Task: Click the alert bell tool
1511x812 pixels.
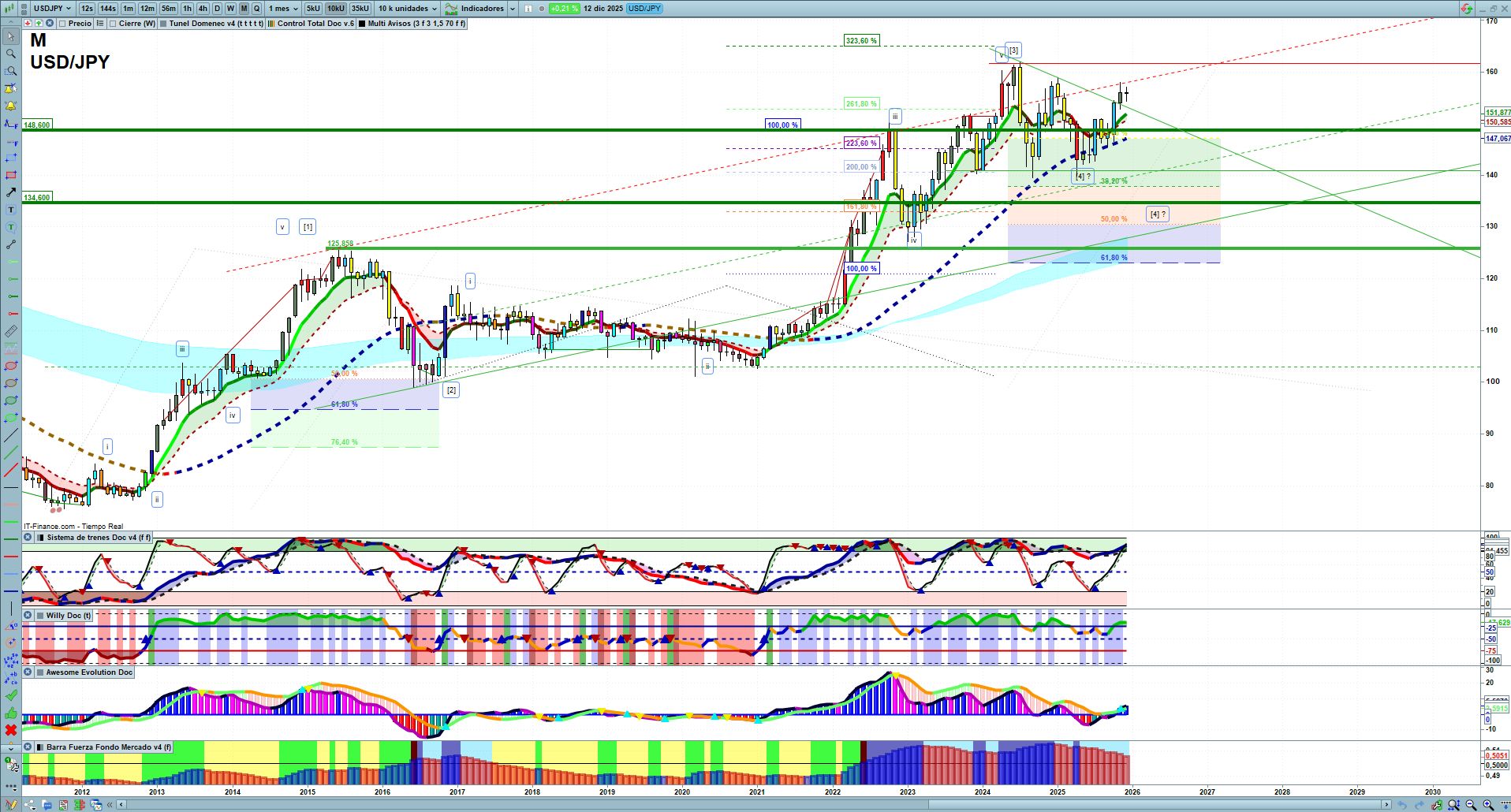Action: coord(11,106)
